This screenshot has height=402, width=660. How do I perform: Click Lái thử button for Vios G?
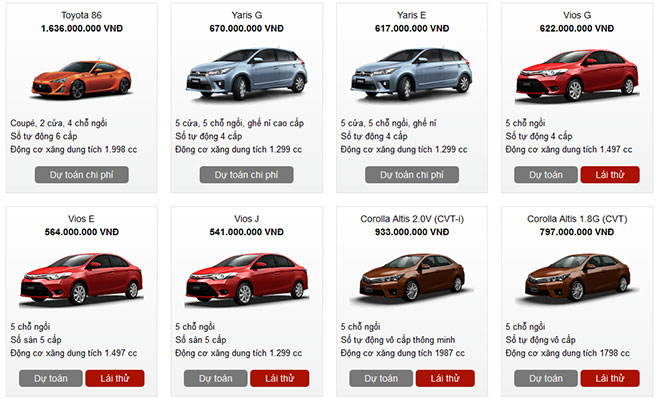[610, 175]
